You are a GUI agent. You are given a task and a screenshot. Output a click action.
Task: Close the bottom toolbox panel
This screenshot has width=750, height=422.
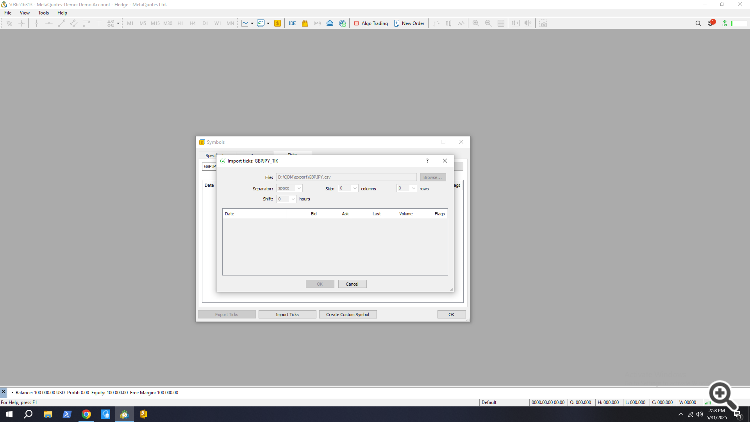(3, 392)
